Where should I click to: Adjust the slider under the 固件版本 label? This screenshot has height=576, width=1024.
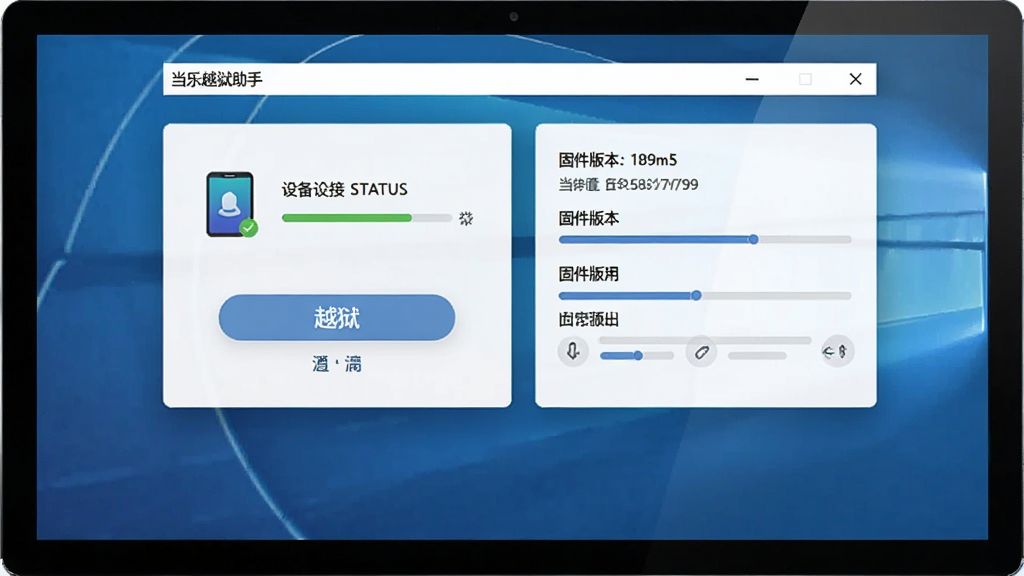tap(705, 240)
